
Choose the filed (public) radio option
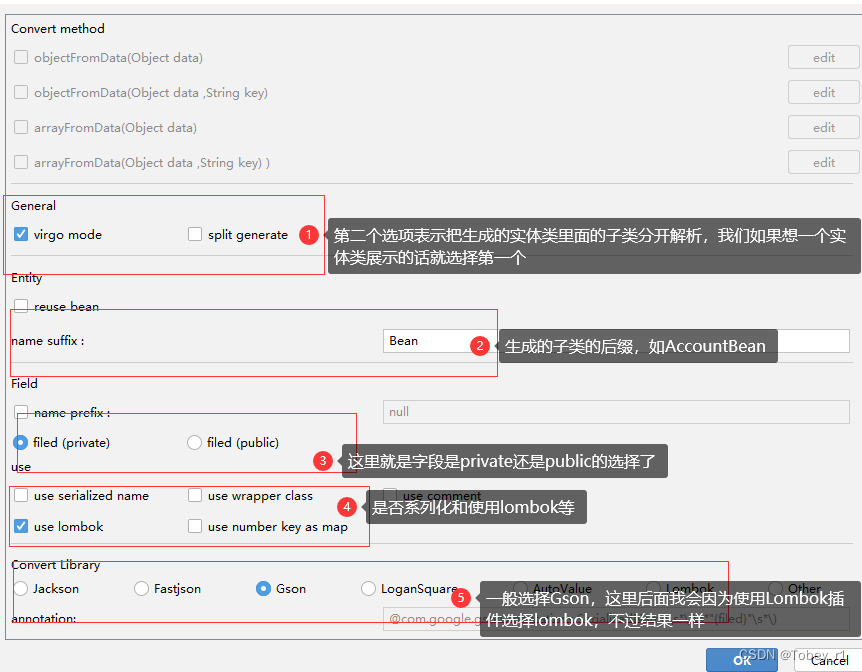(194, 442)
